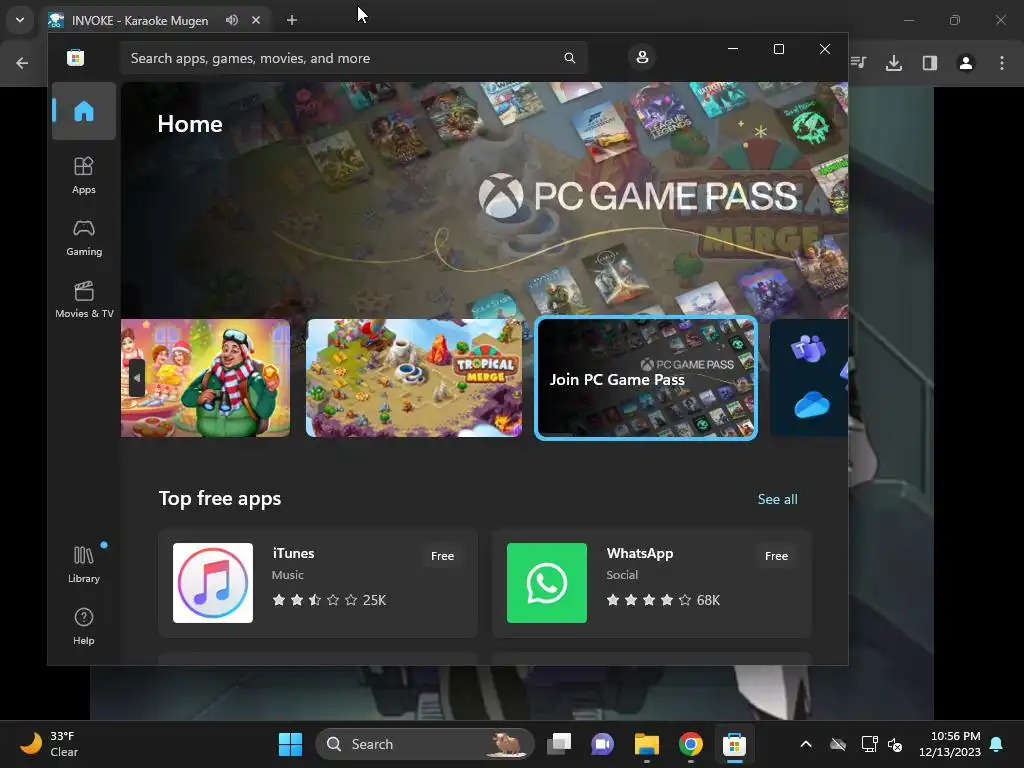The width and height of the screenshot is (1024, 768).
Task: Show previous carousel items with left arrow
Action: pyautogui.click(x=136, y=378)
